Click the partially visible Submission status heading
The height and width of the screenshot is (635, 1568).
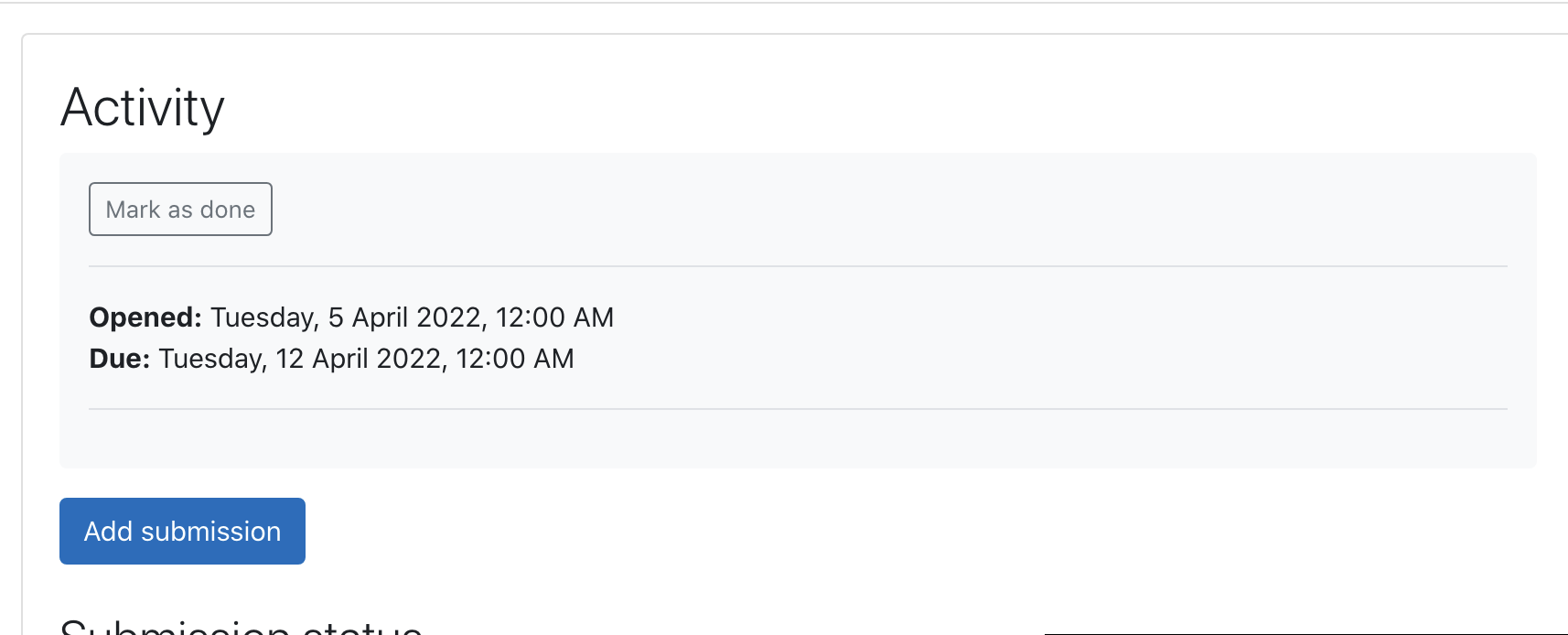click(242, 626)
